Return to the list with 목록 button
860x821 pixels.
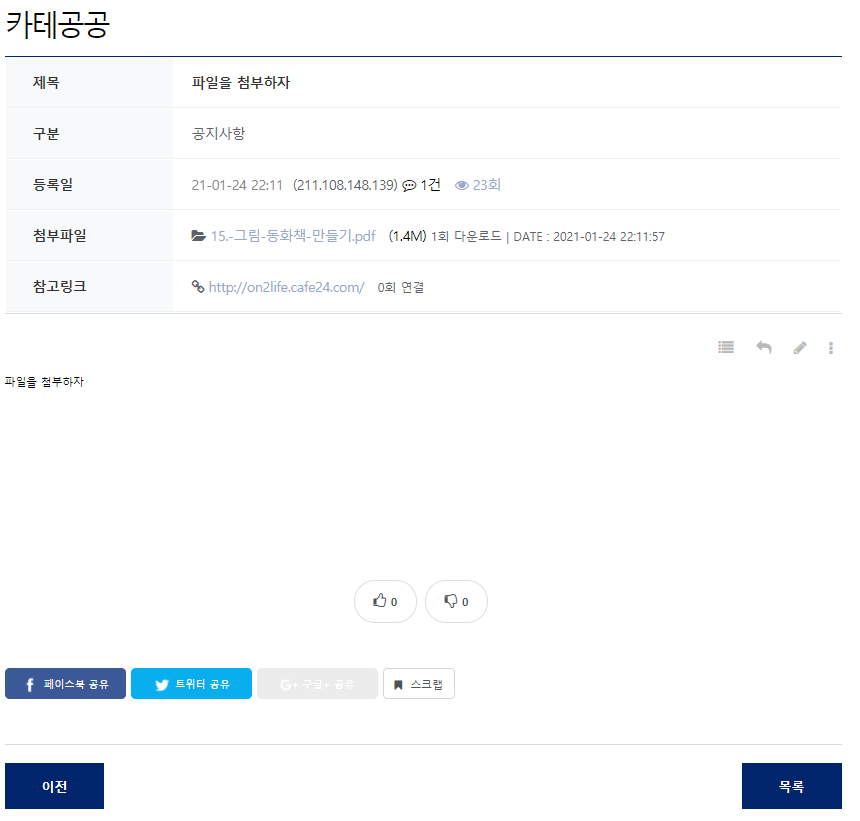click(791, 786)
